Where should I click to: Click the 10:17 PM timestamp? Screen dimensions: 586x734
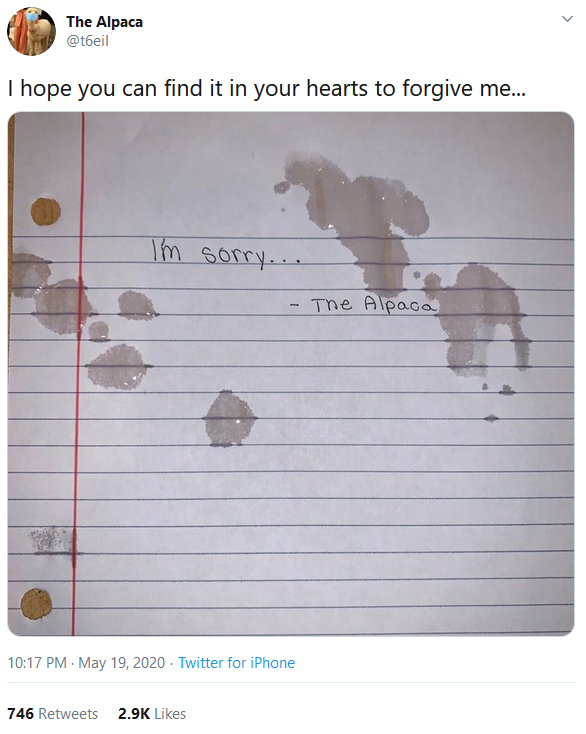tap(37, 663)
